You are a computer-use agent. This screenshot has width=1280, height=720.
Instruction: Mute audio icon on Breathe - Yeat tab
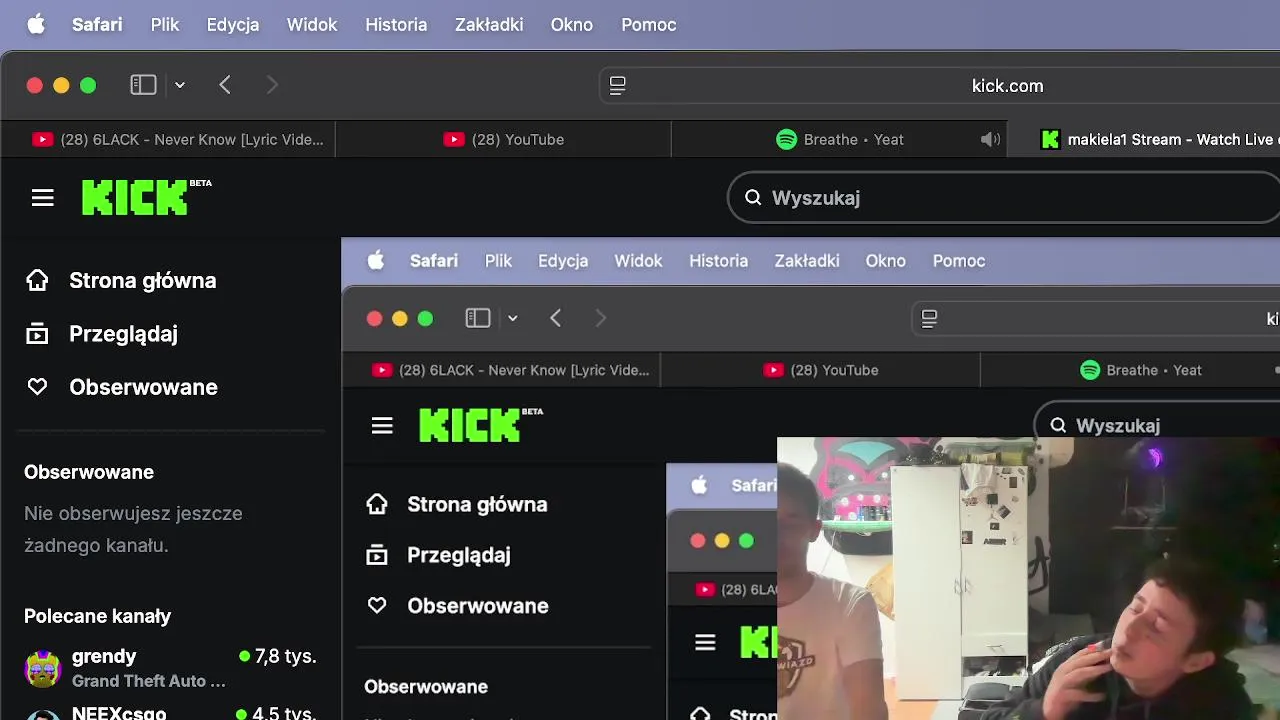tap(990, 140)
